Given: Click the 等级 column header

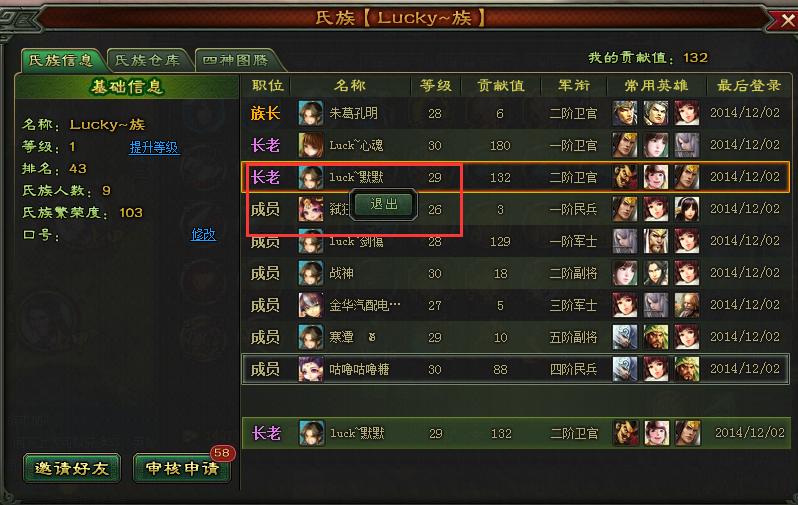Looking at the screenshot, I should (x=436, y=86).
